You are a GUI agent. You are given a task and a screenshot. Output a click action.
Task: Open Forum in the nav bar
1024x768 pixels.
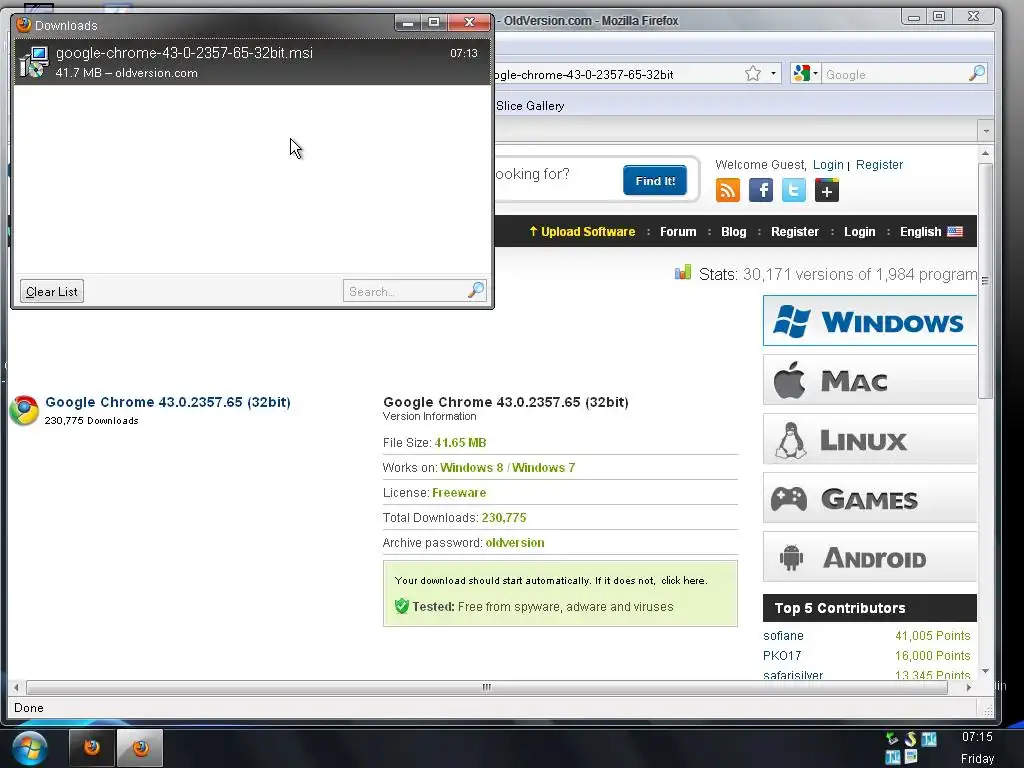pyautogui.click(x=678, y=231)
